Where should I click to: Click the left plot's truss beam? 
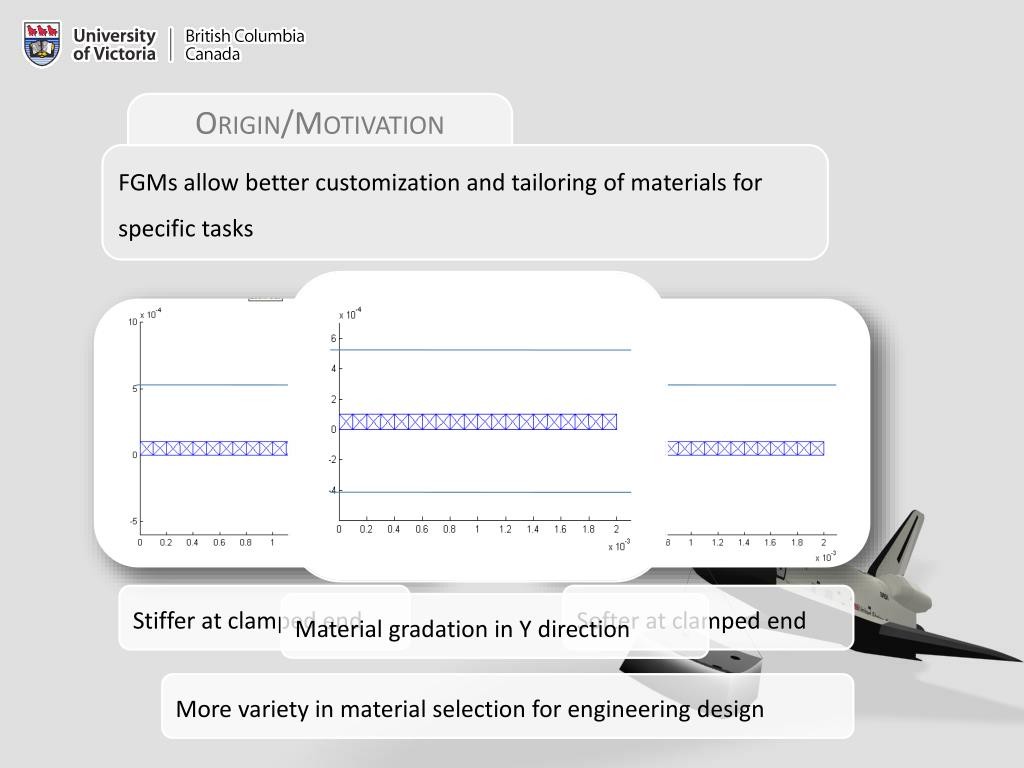pyautogui.click(x=214, y=448)
